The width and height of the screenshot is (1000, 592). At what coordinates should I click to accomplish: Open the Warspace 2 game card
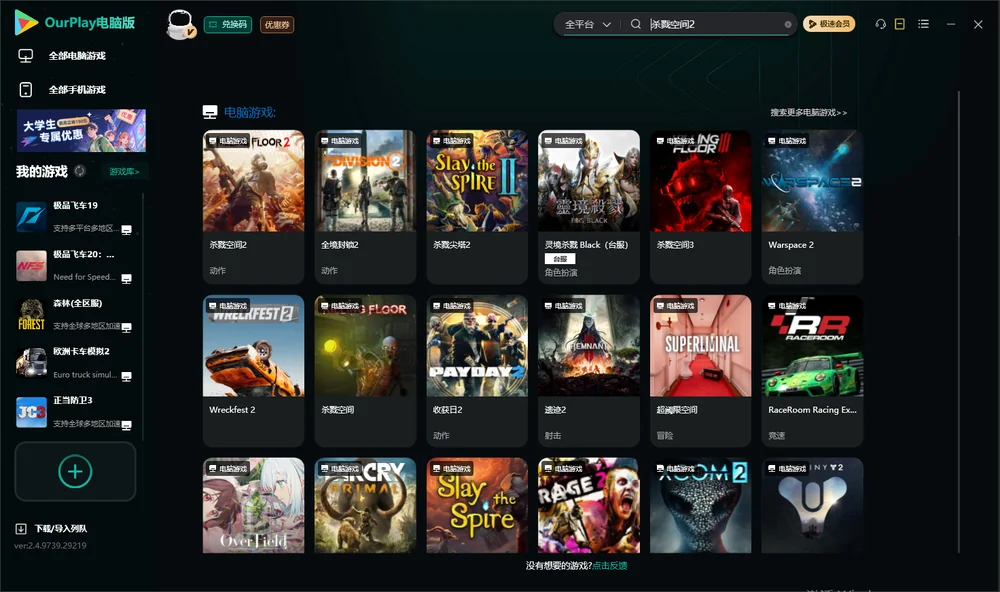pyautogui.click(x=812, y=207)
